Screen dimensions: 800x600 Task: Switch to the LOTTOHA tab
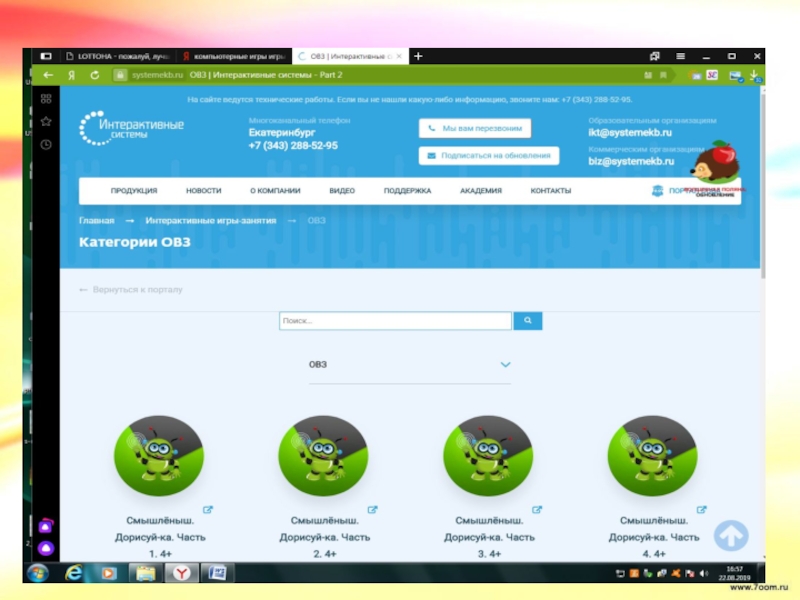click(117, 56)
